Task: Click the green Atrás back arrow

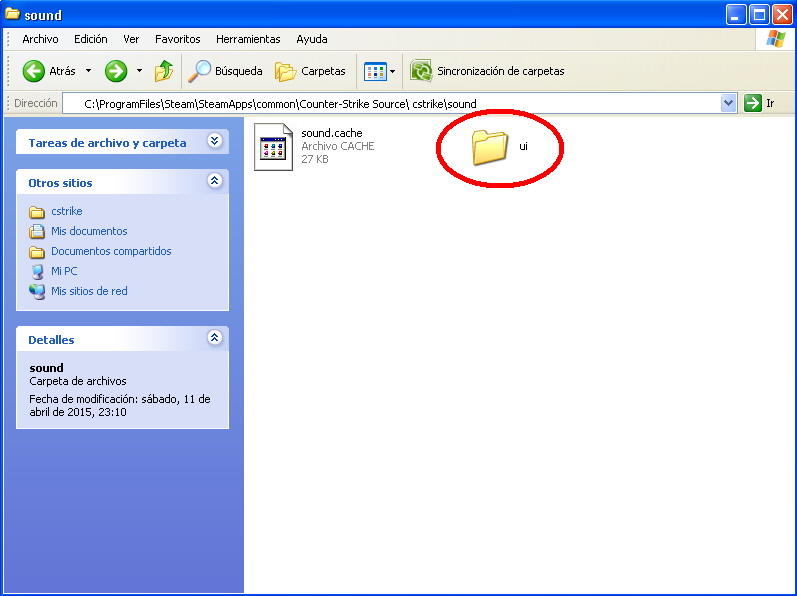Action: coord(34,71)
